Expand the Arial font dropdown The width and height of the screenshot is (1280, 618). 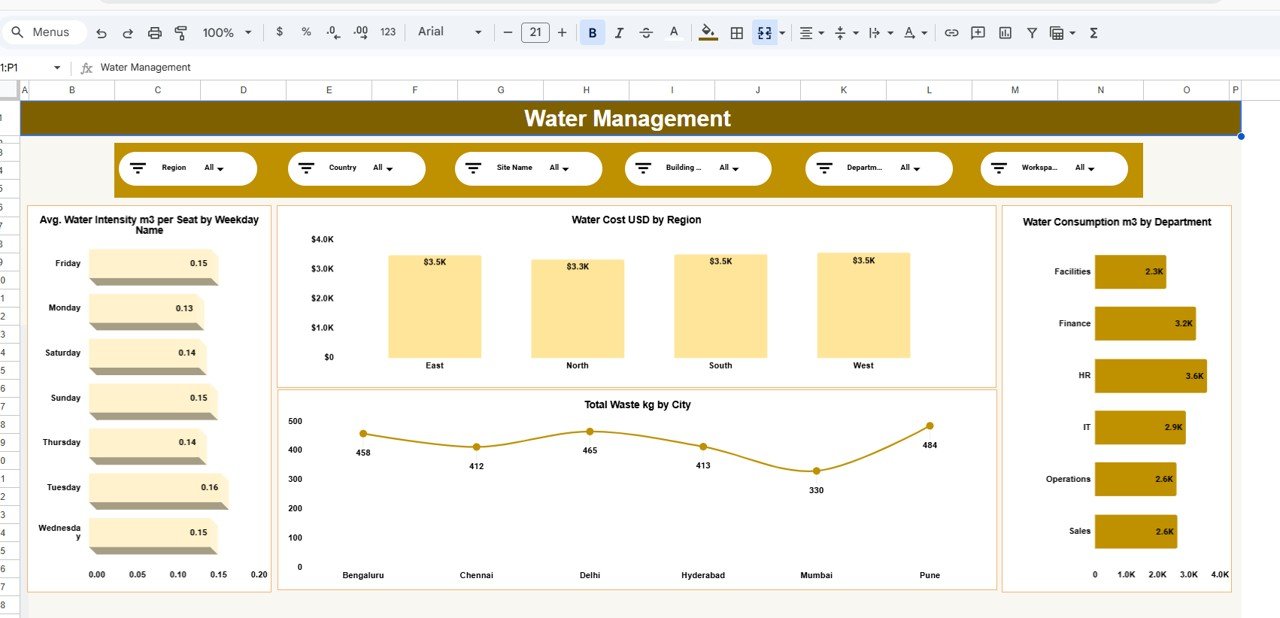click(x=478, y=31)
